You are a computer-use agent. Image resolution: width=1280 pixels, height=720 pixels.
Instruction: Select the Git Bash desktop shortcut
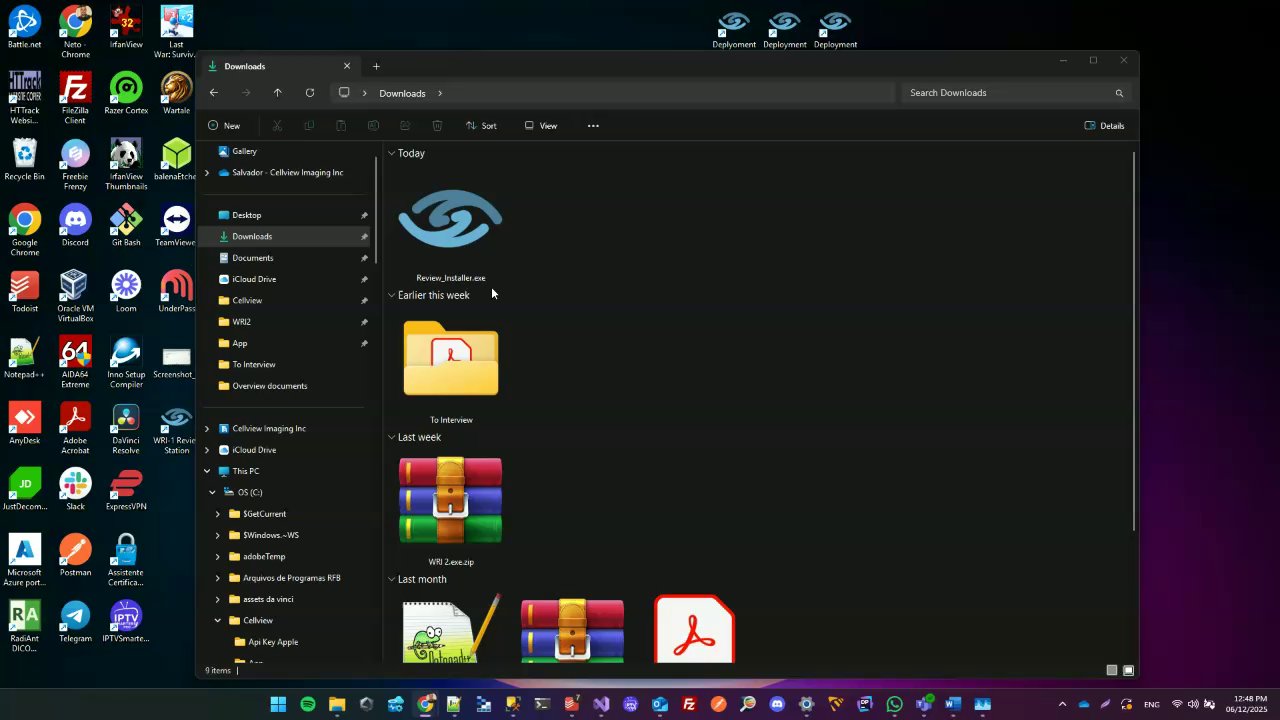[126, 226]
